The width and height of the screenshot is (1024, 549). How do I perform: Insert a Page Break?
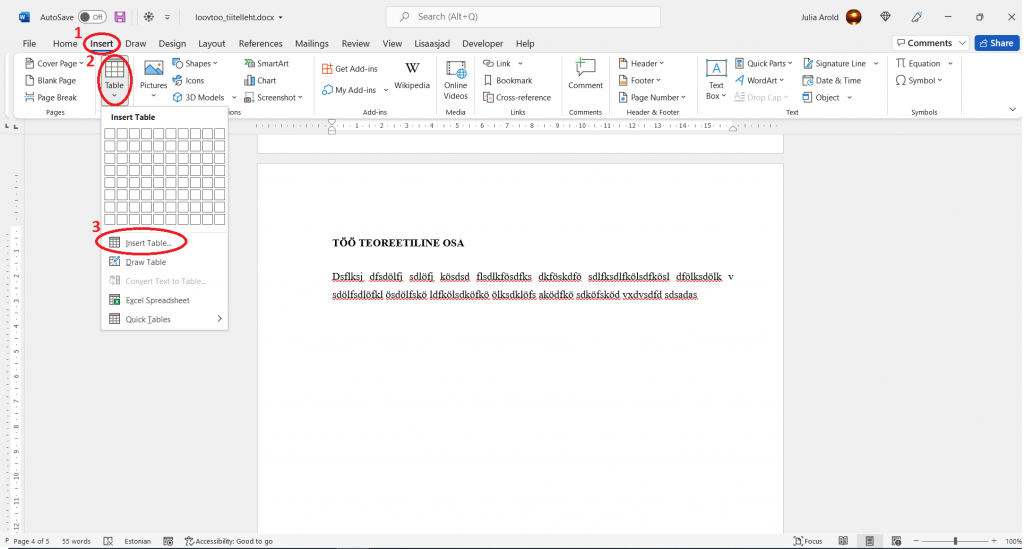(50, 97)
